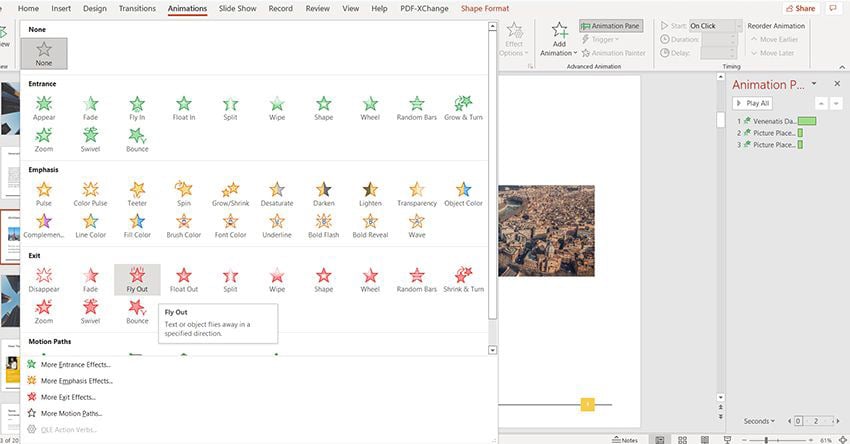Select the Grow & Turn entrance effect
This screenshot has width=850, height=444.
click(x=463, y=106)
